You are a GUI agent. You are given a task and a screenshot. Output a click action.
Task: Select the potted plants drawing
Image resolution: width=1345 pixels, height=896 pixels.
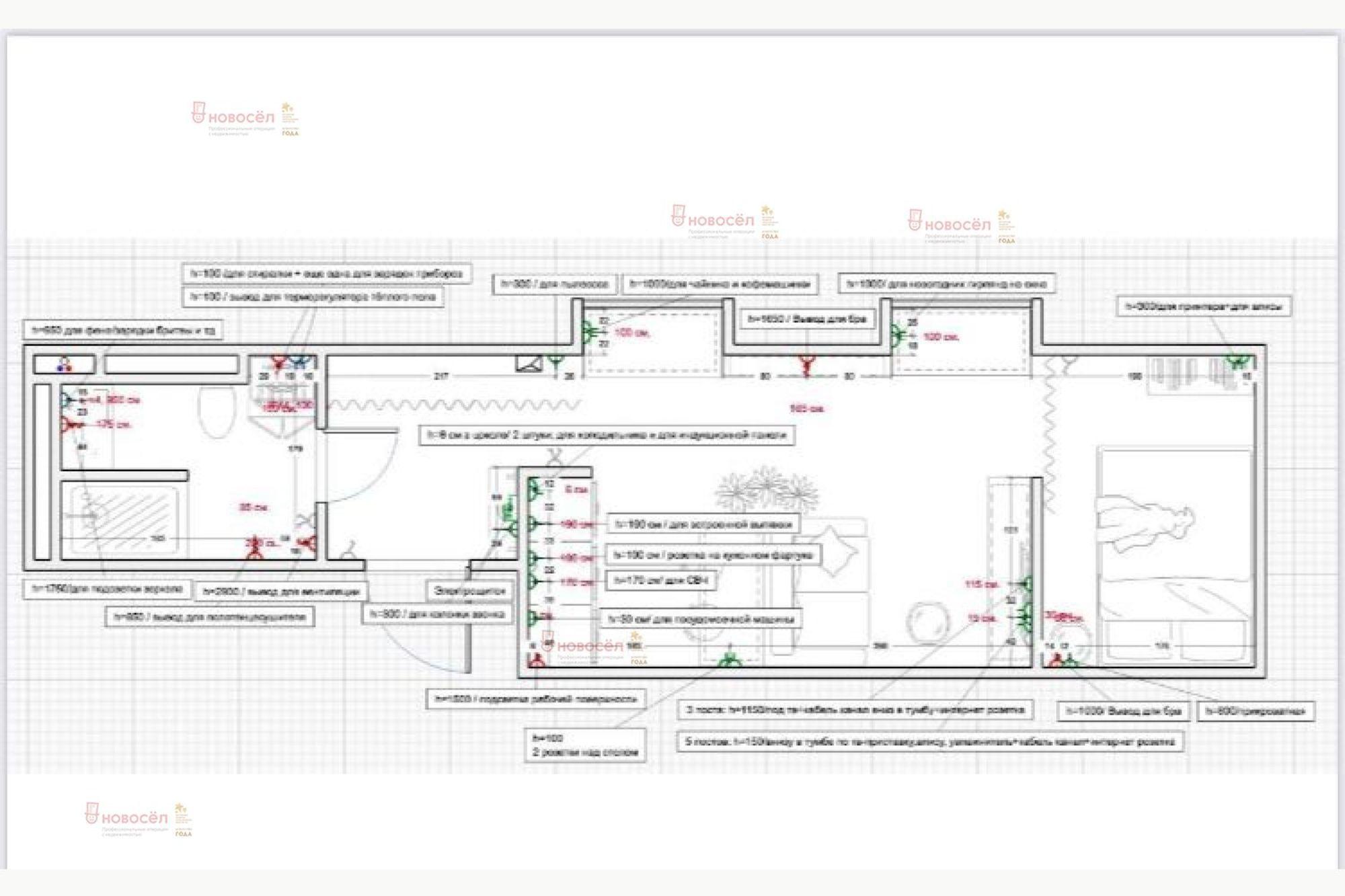[767, 489]
